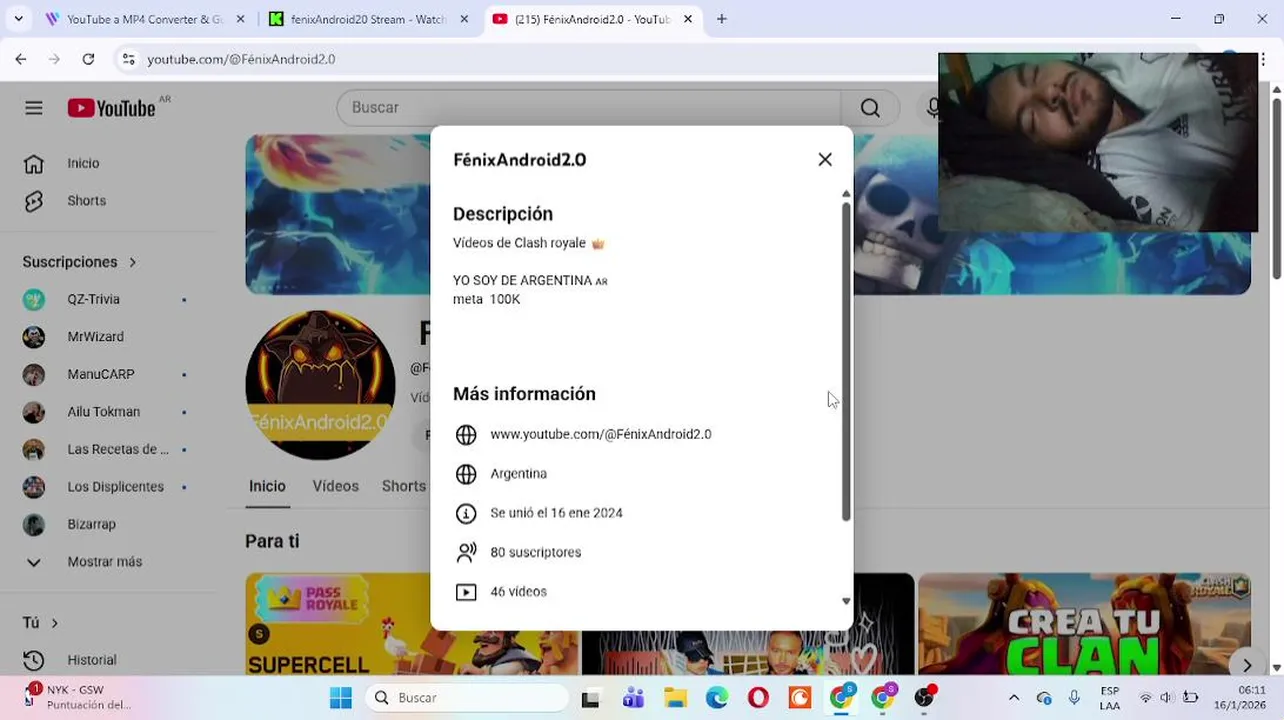Open the YouTube hamburger guide menu

pos(34,108)
